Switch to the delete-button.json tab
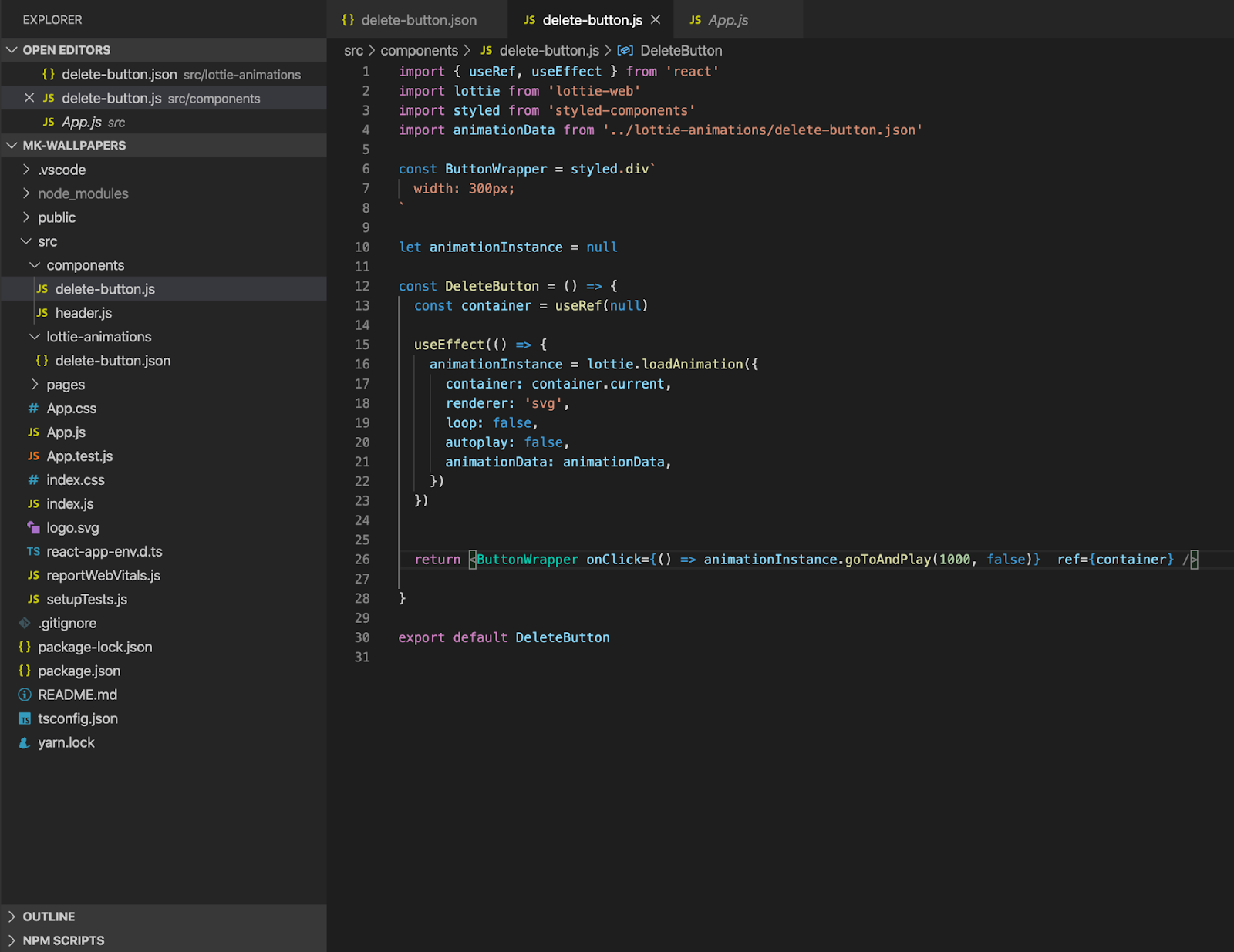Screen dimensions: 1234x952 [420, 19]
